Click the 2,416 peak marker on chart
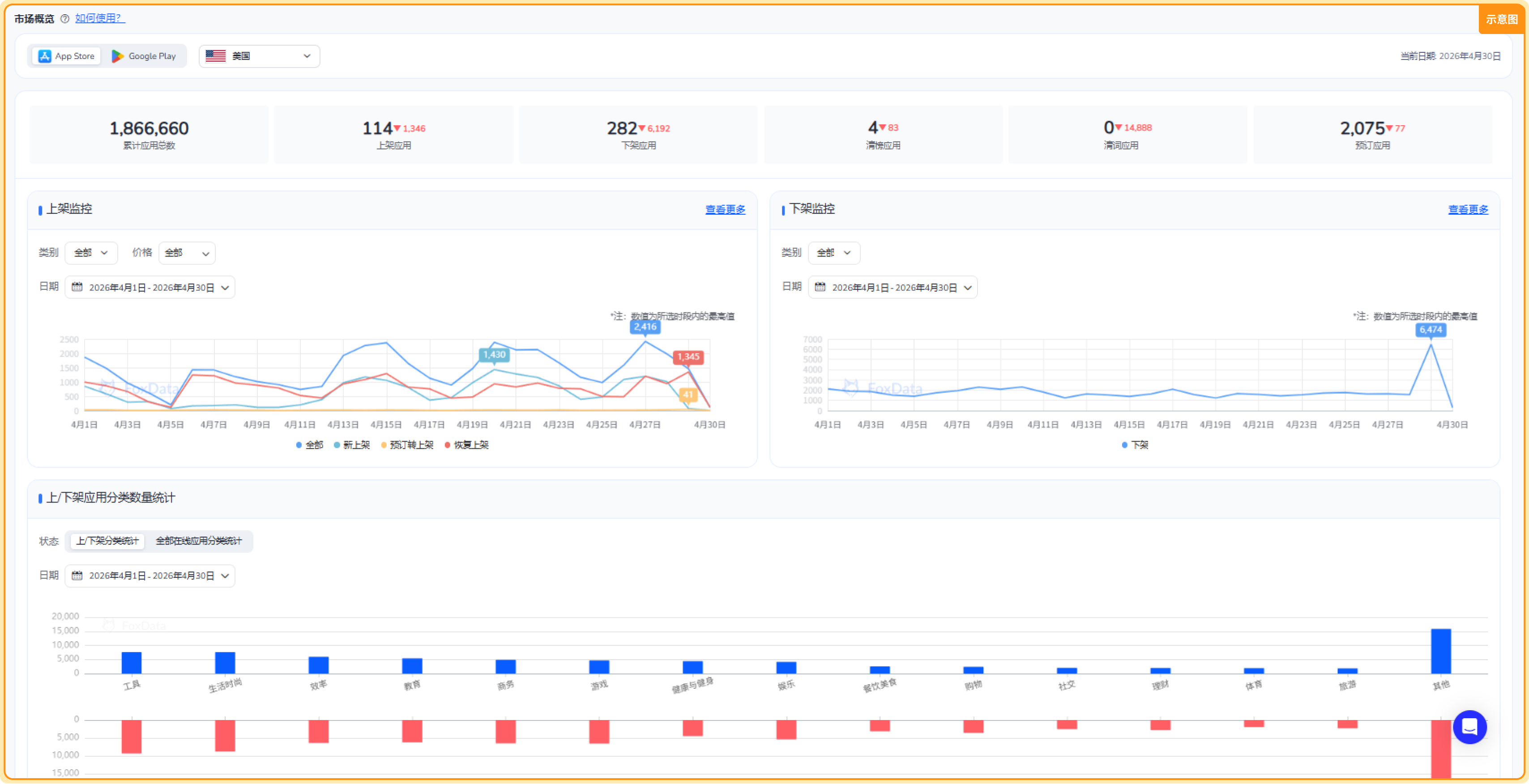 pyautogui.click(x=645, y=328)
